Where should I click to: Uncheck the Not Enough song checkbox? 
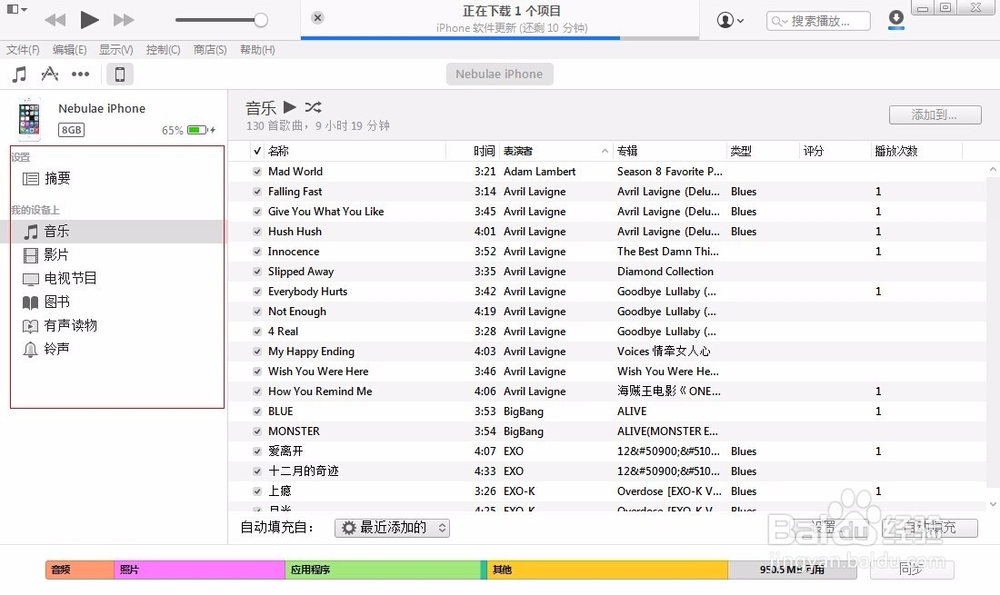click(x=257, y=311)
